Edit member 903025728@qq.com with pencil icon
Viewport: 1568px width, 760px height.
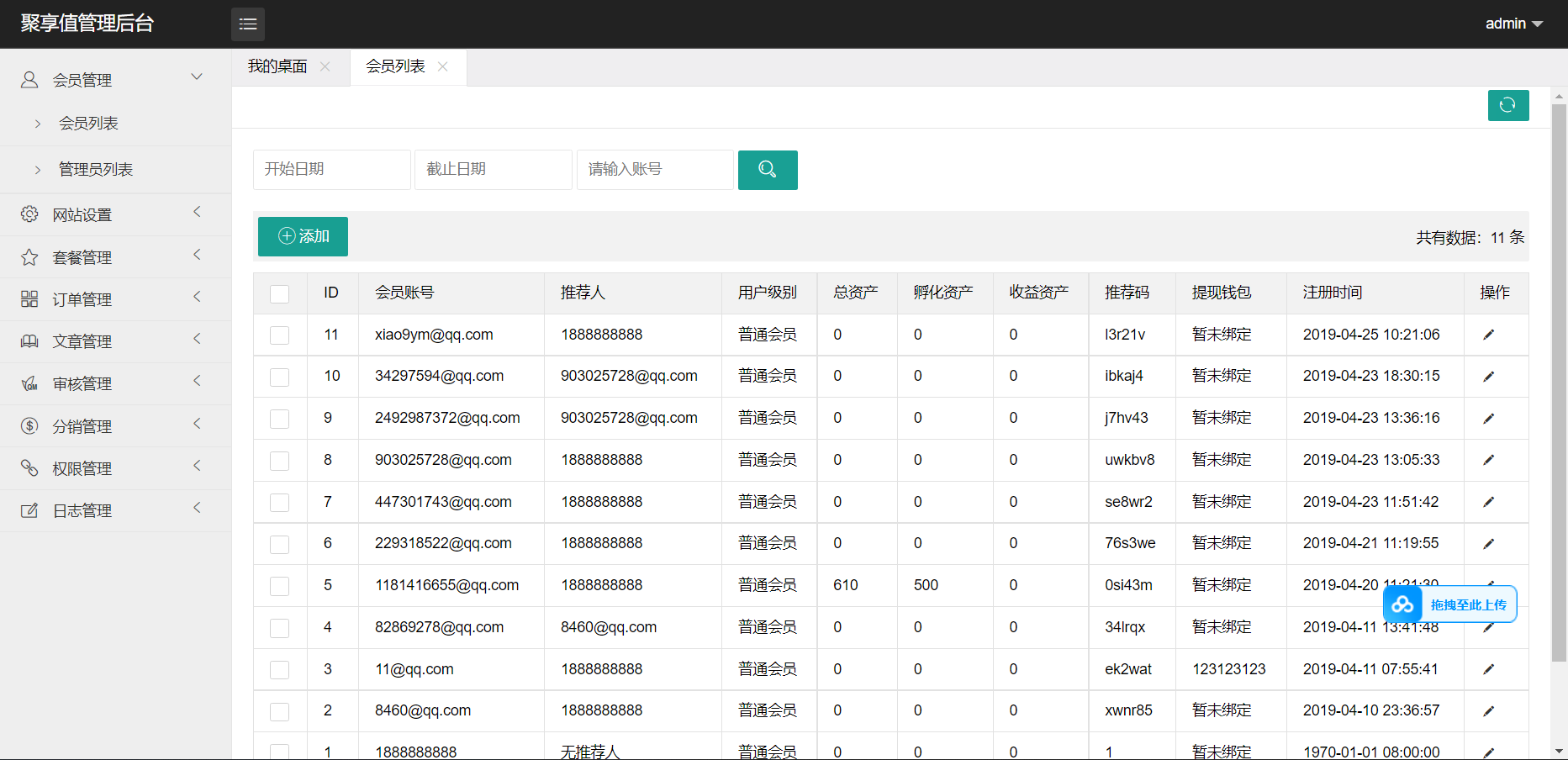click(x=1489, y=460)
